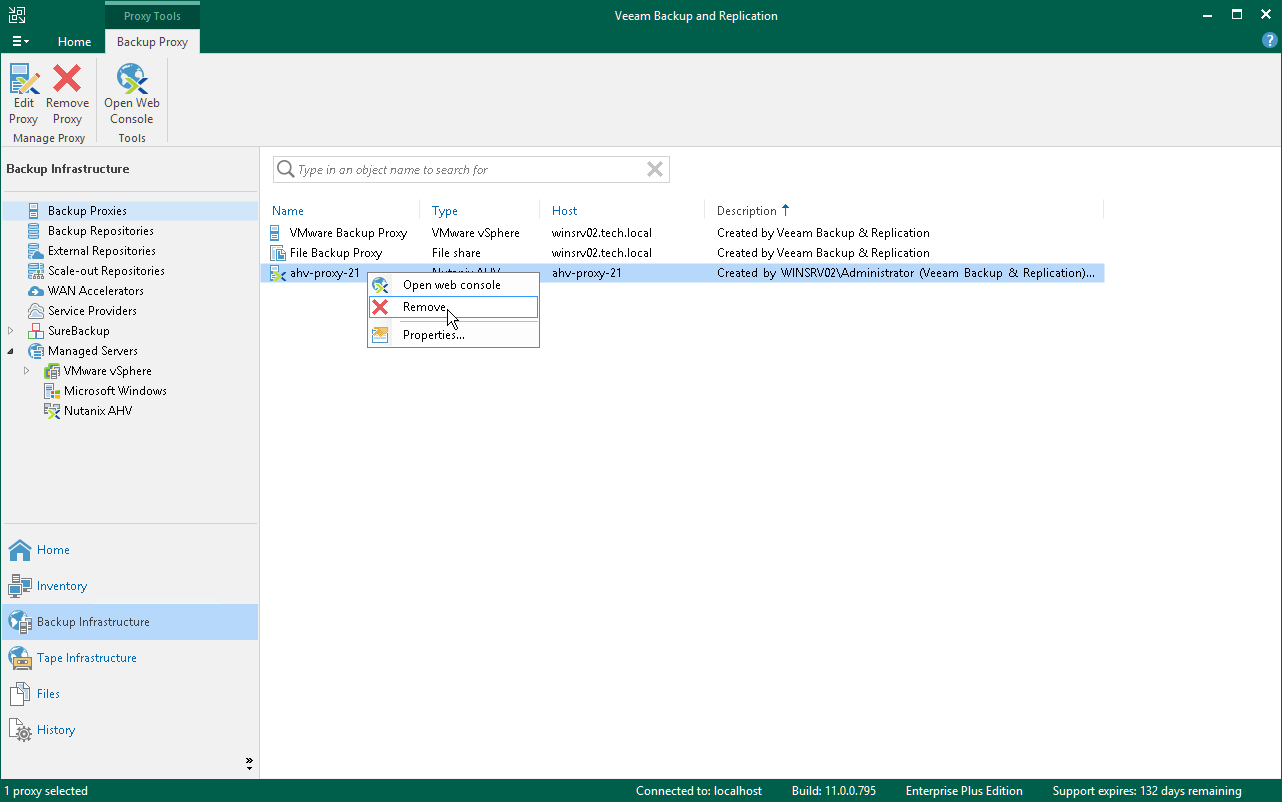1282x802 pixels.
Task: Click the Backup Repositories tree icon
Action: pyautogui.click(x=34, y=231)
